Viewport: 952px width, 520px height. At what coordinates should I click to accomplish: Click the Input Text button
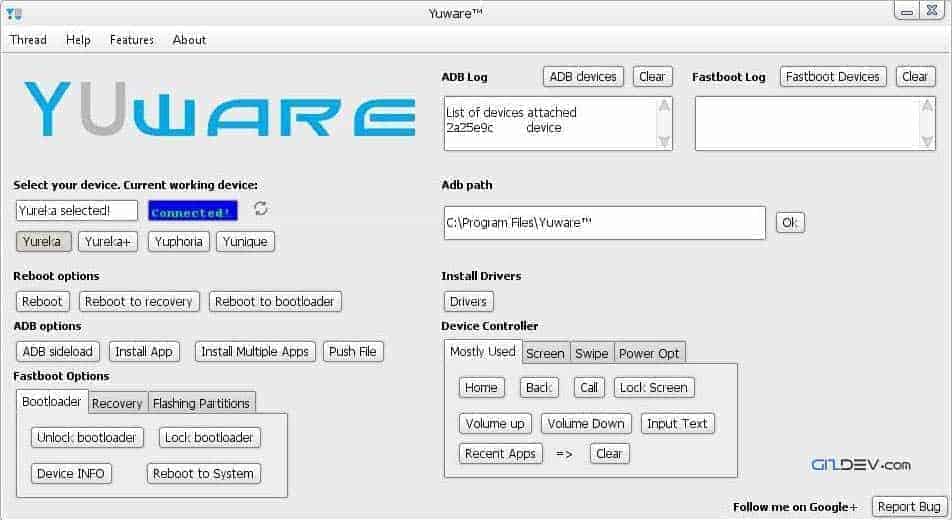tap(678, 423)
